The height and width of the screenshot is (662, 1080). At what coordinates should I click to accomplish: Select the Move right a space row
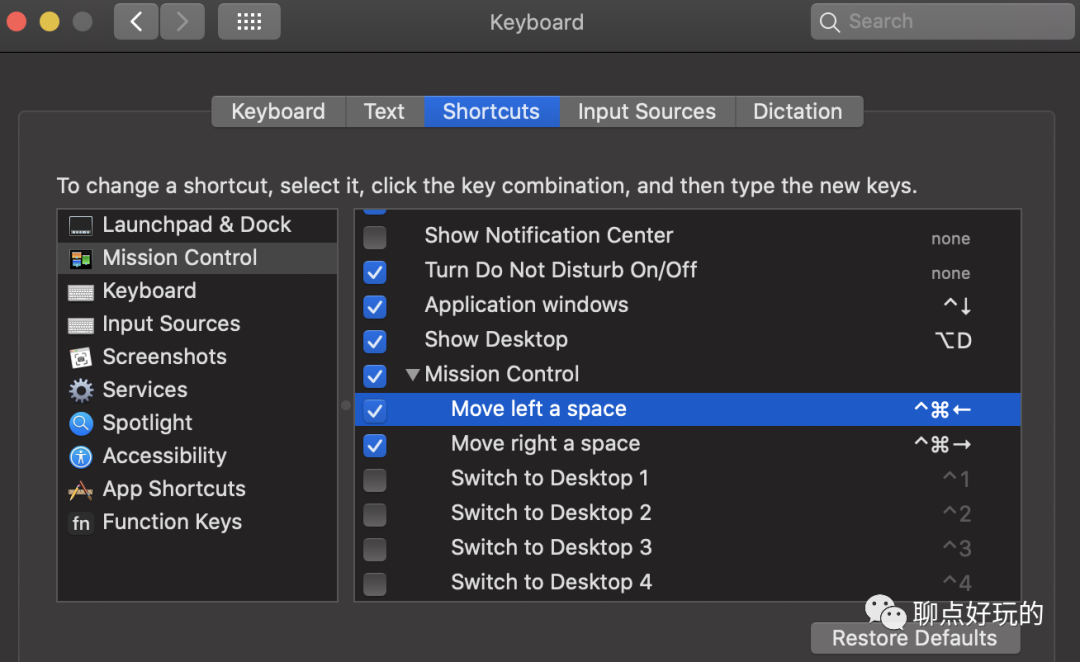(687, 444)
